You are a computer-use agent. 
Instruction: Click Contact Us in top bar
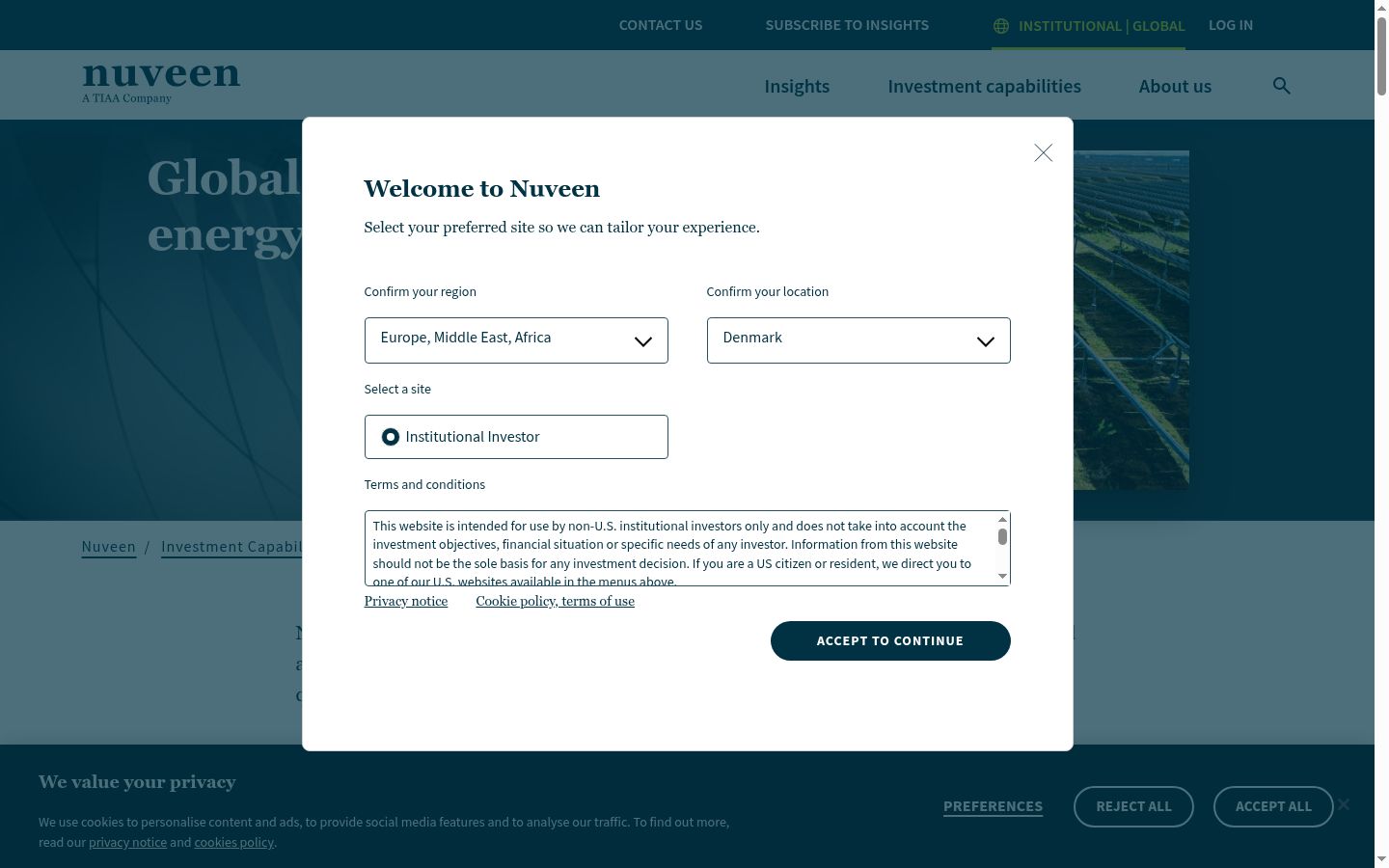[661, 25]
